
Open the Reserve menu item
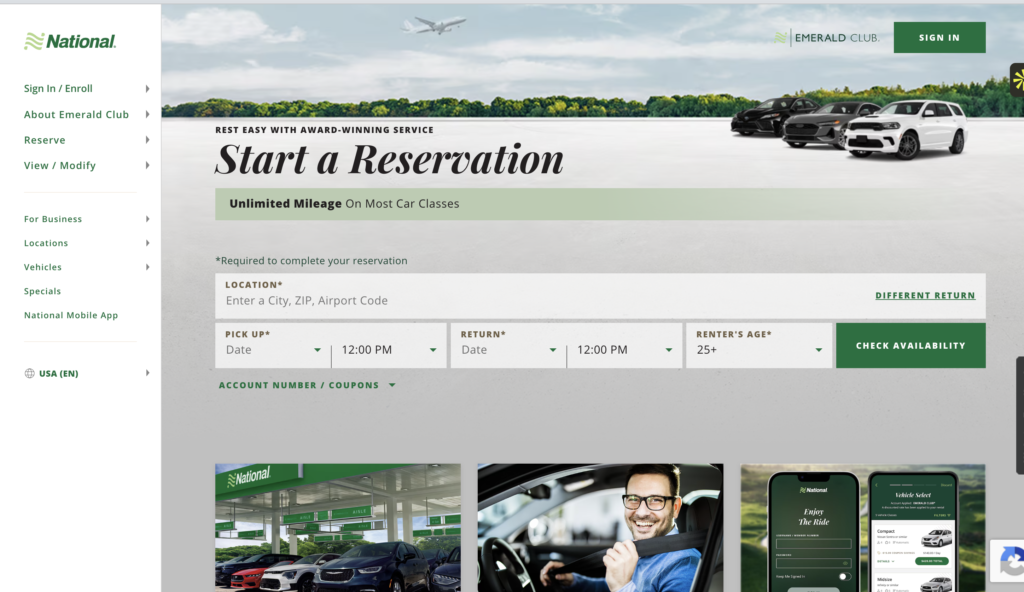(44, 140)
